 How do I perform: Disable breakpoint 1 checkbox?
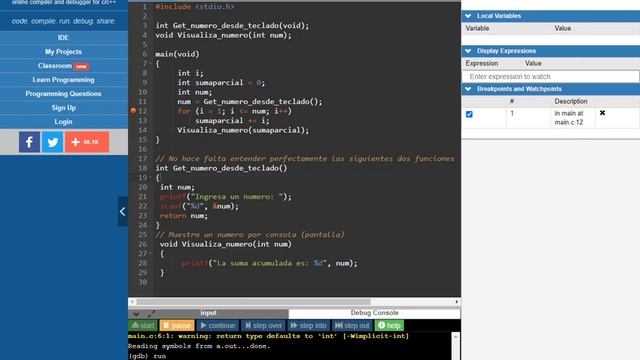[x=469, y=114]
